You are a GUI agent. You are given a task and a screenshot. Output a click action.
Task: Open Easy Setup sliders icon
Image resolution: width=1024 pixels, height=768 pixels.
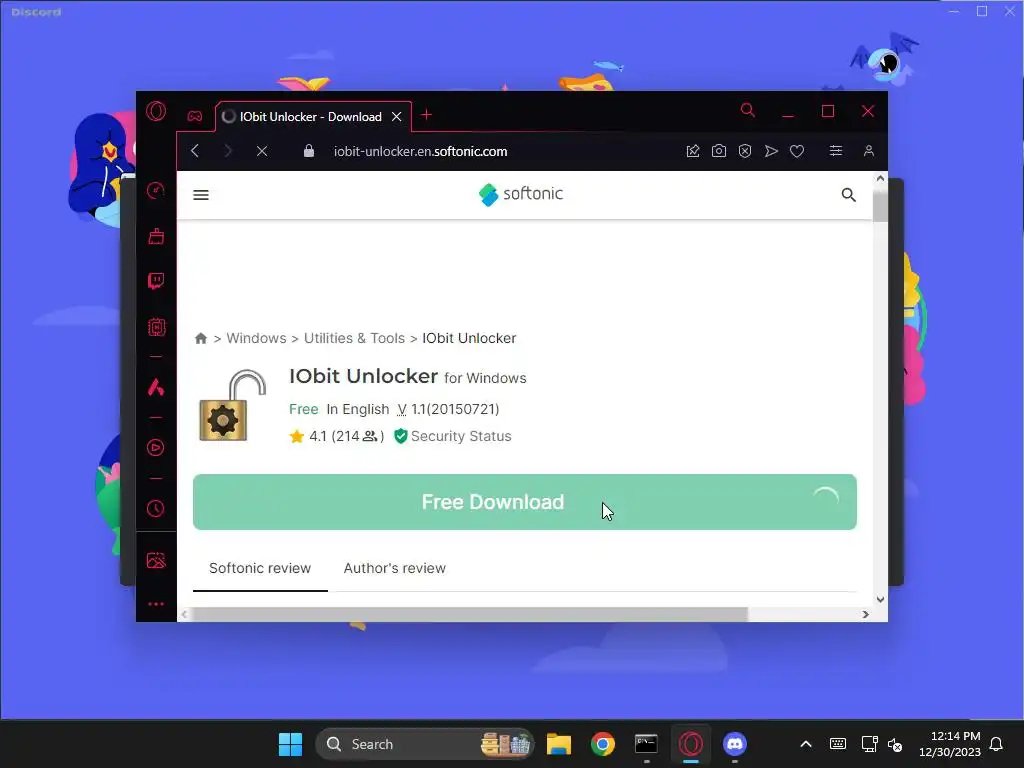(x=835, y=151)
